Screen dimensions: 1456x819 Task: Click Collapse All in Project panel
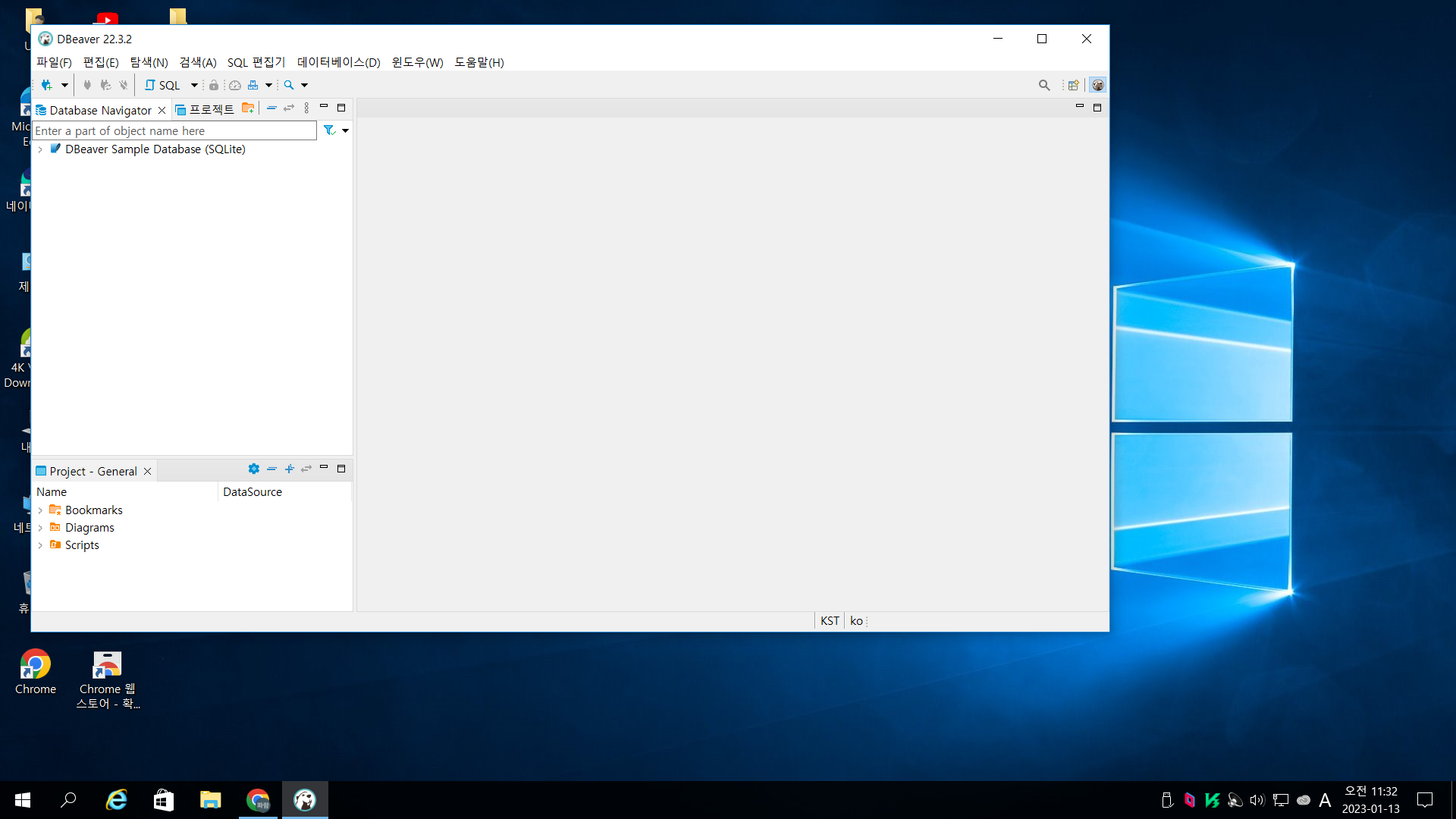(x=271, y=469)
